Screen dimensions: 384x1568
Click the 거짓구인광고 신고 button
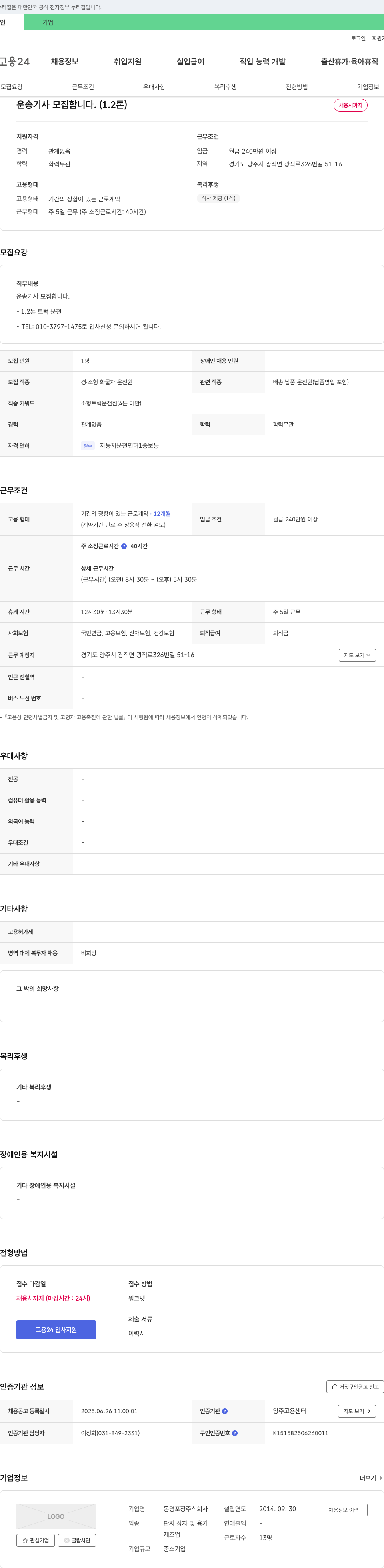click(355, 1386)
